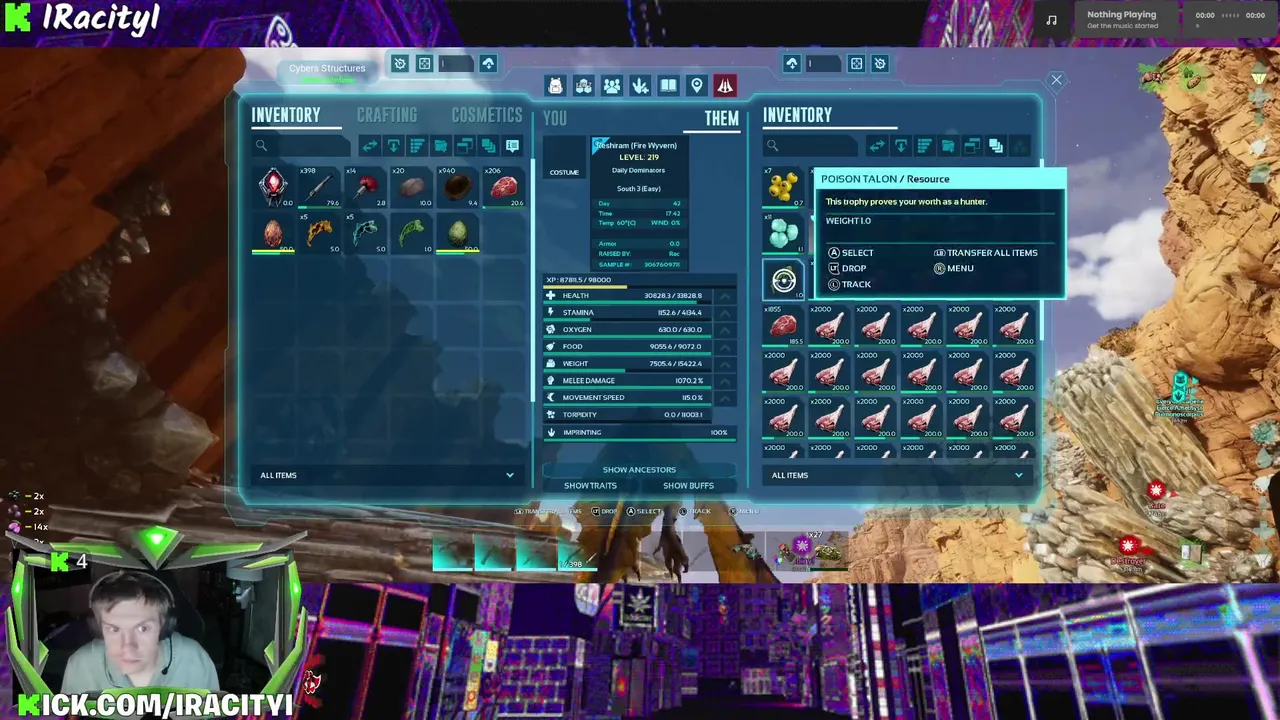Screen dimensions: 1280x720
Task: Click Stamina level-up chevron
Action: coord(725,313)
